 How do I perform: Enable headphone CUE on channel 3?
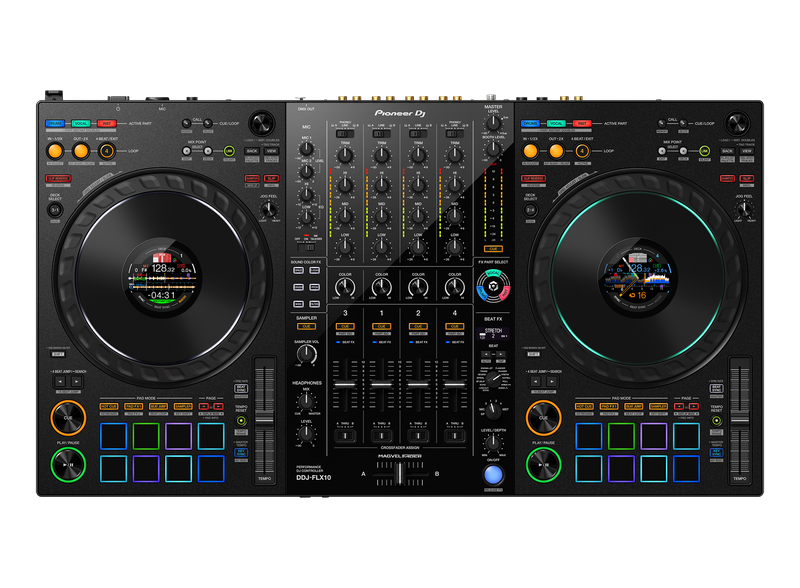(346, 326)
